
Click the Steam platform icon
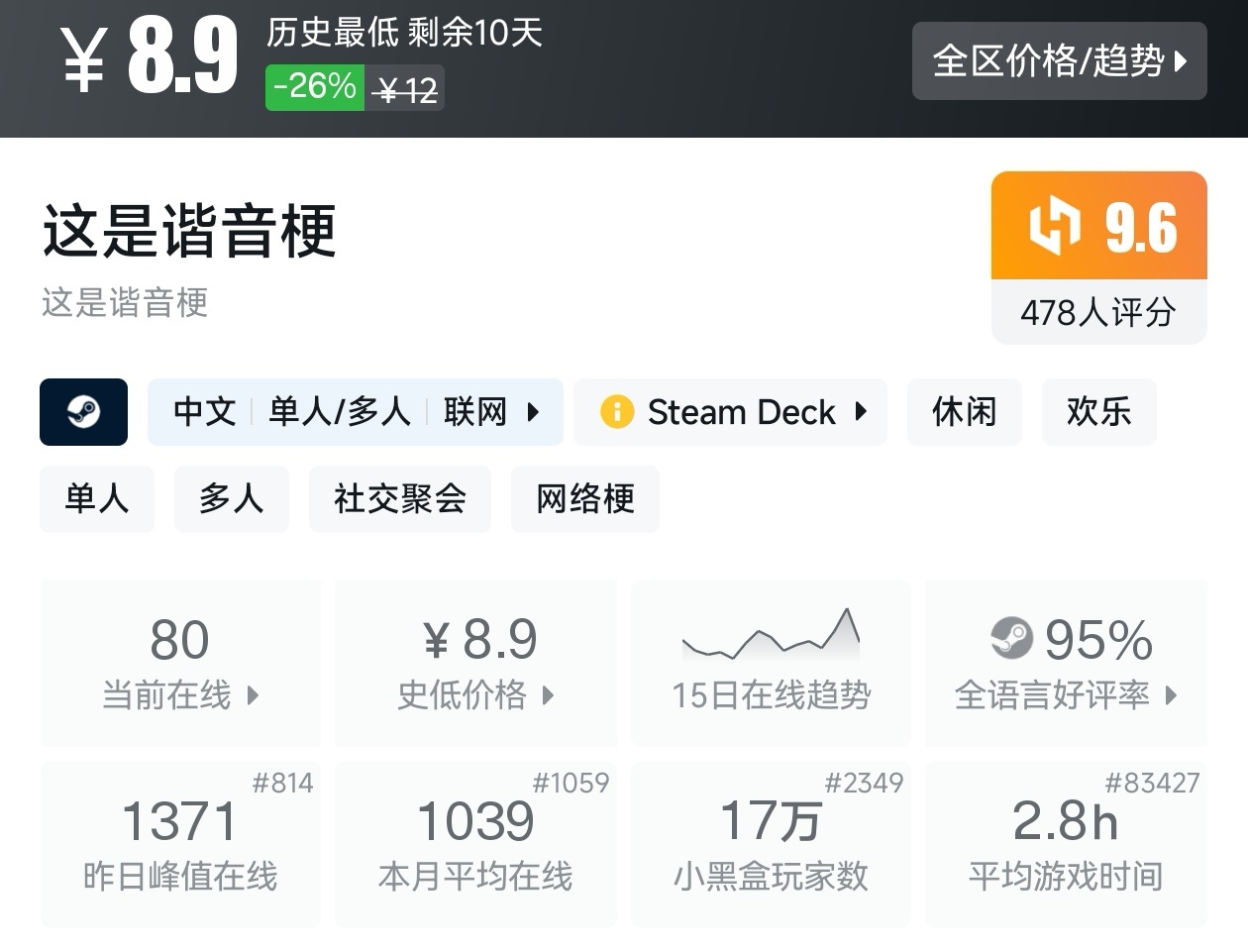coord(83,412)
